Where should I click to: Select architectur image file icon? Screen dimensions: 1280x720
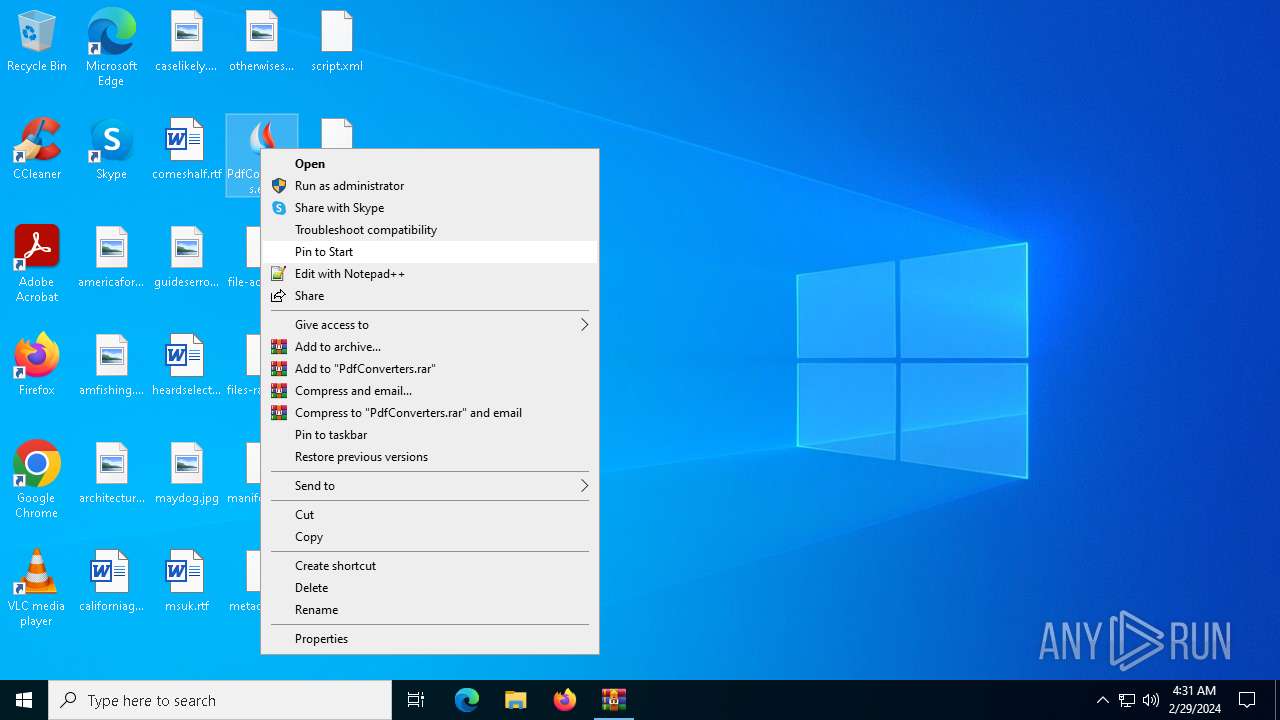coord(111,474)
